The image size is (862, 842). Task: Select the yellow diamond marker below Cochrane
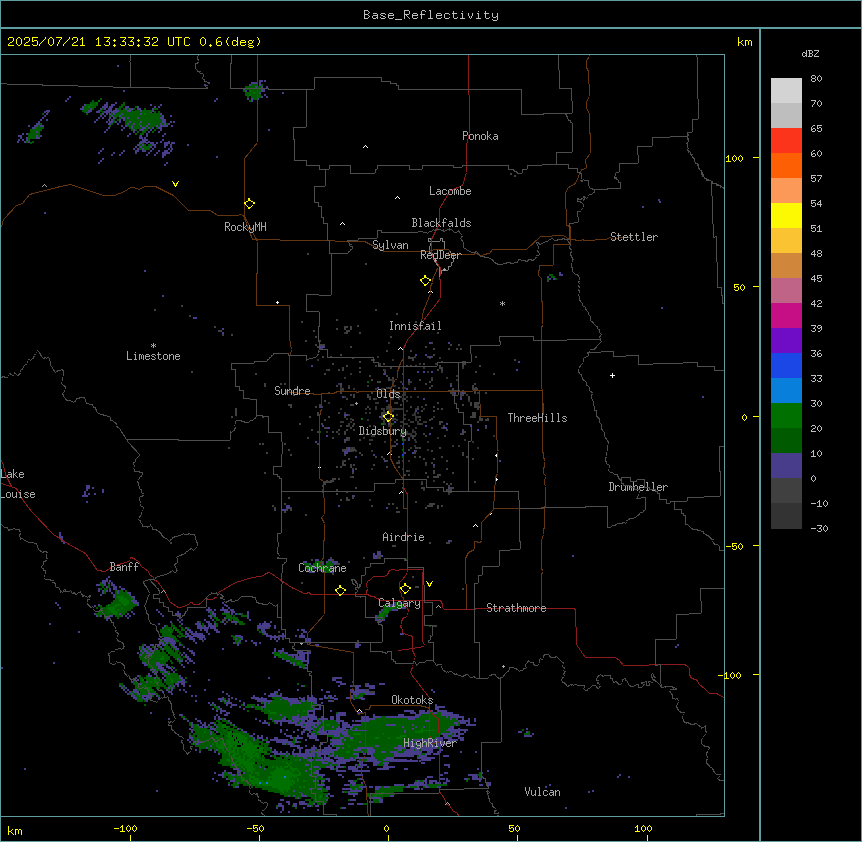tap(340, 590)
